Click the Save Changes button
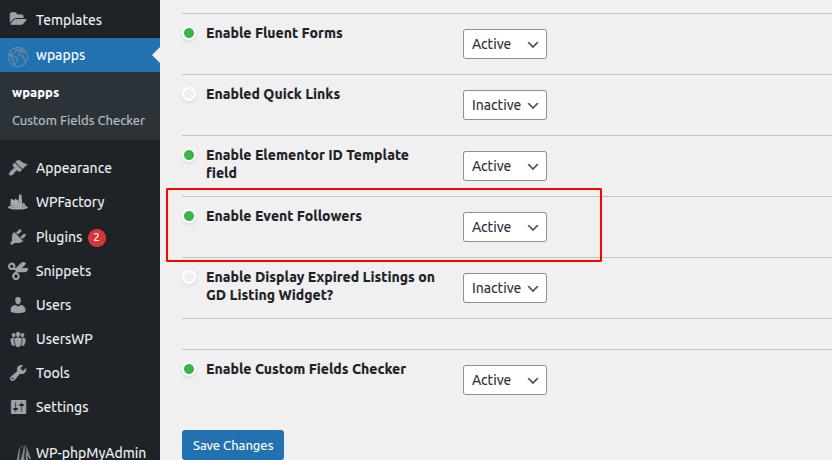The width and height of the screenshot is (832, 460). click(233, 445)
